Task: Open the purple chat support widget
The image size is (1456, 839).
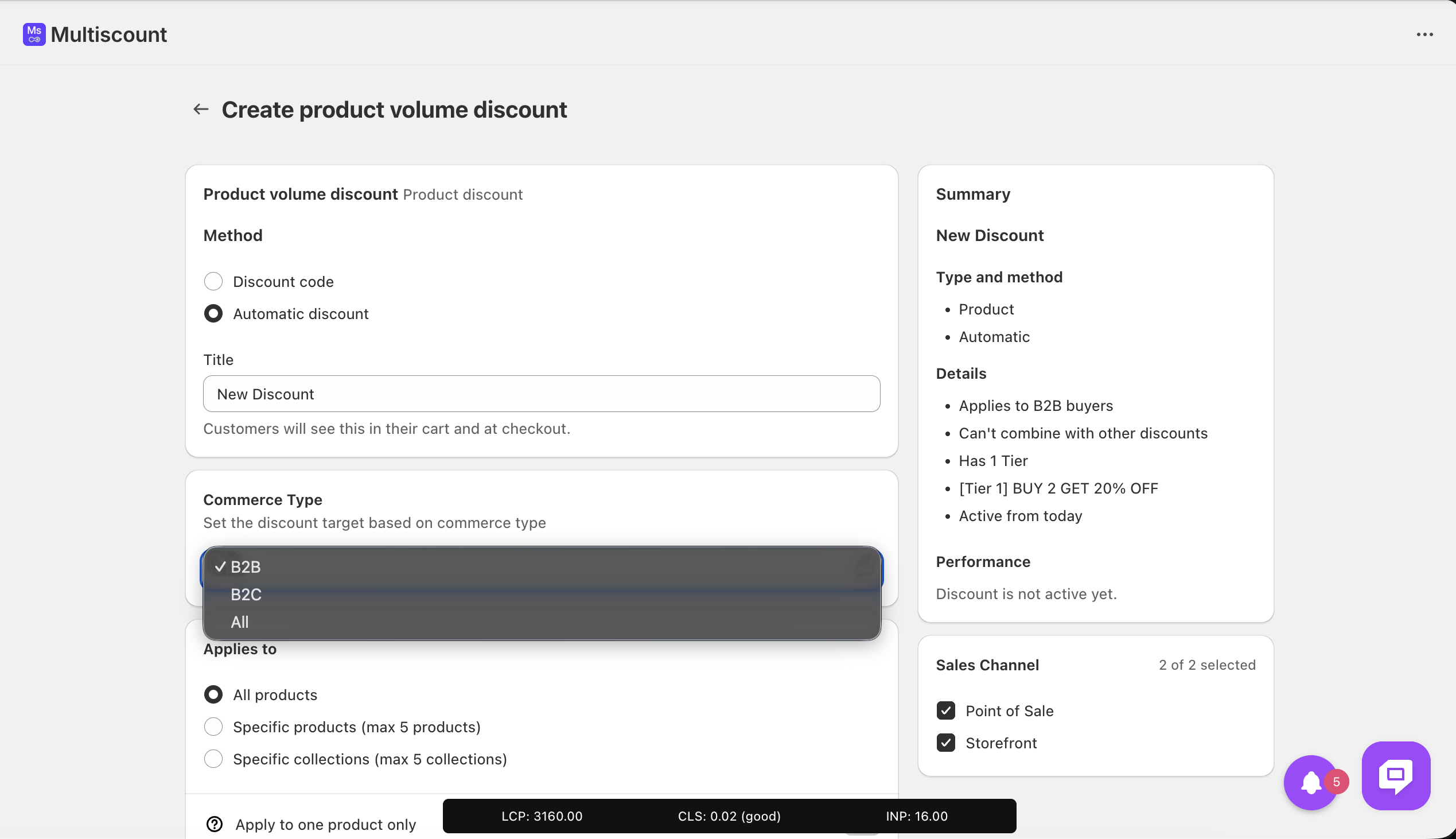Action: (x=1396, y=776)
